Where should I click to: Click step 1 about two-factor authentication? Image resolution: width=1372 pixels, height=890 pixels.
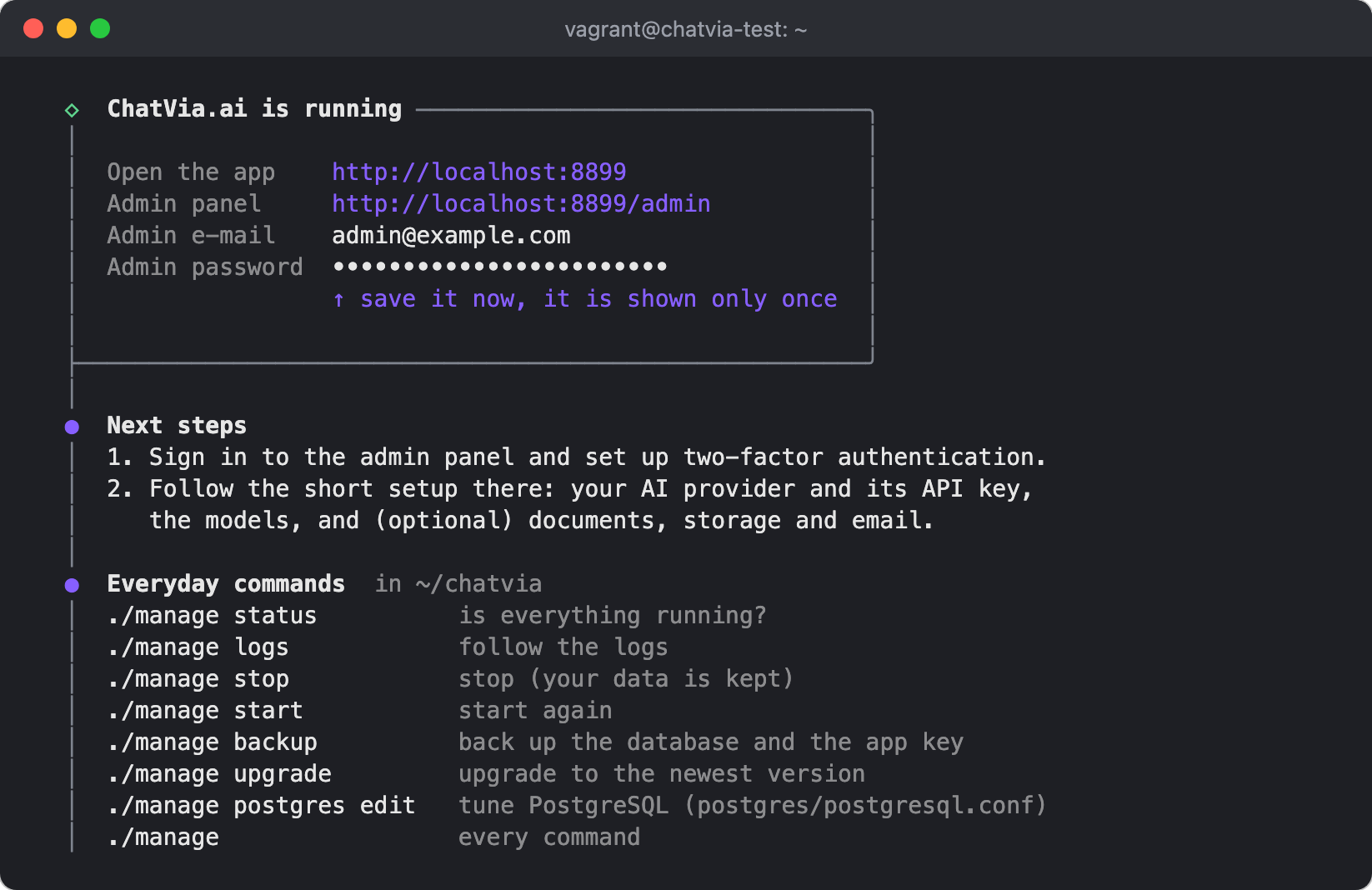click(x=576, y=457)
